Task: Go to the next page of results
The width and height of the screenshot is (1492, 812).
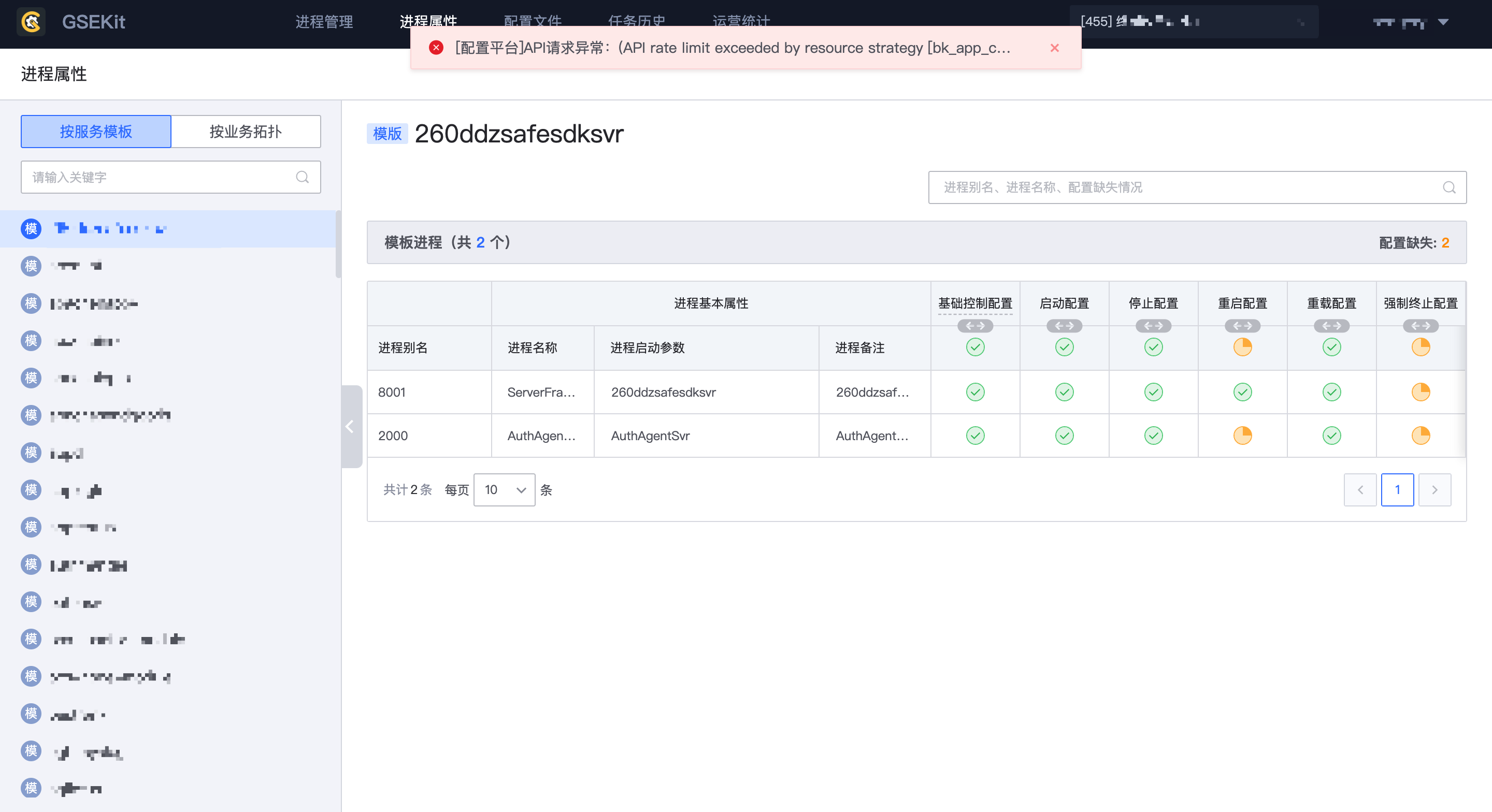Action: point(1434,490)
